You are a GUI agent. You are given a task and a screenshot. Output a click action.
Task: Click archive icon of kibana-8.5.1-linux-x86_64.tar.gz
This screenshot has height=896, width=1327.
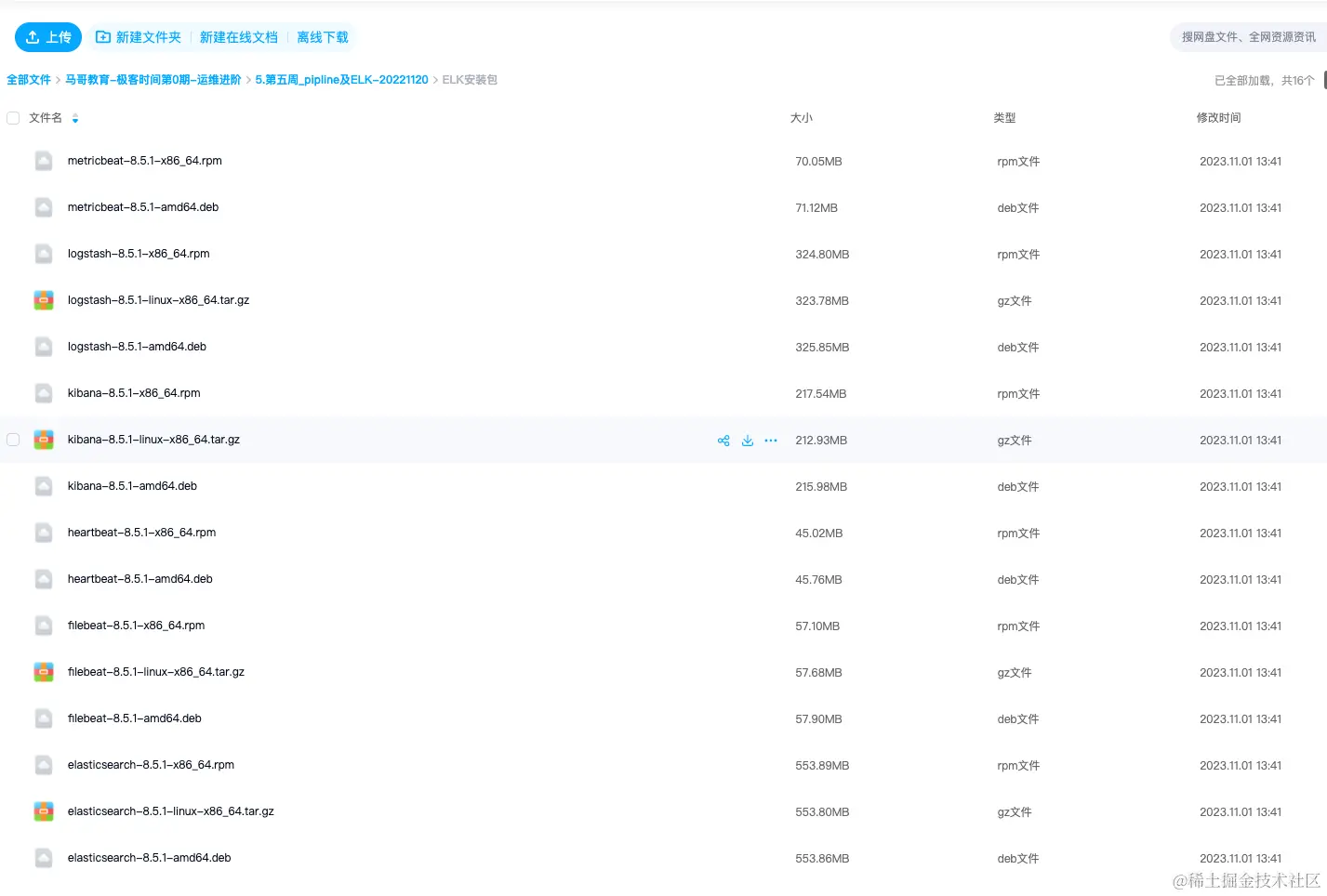coord(44,440)
